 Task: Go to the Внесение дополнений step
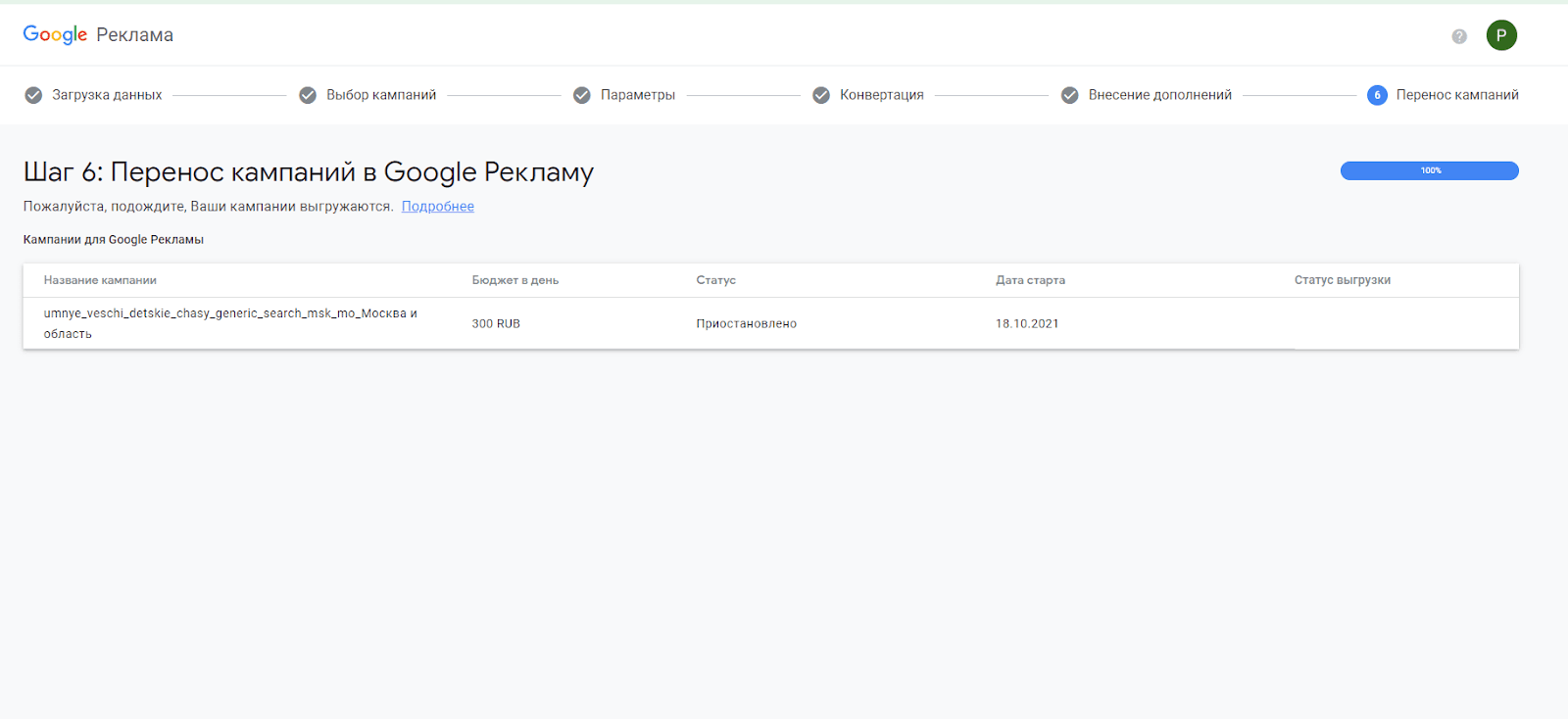click(x=1160, y=95)
